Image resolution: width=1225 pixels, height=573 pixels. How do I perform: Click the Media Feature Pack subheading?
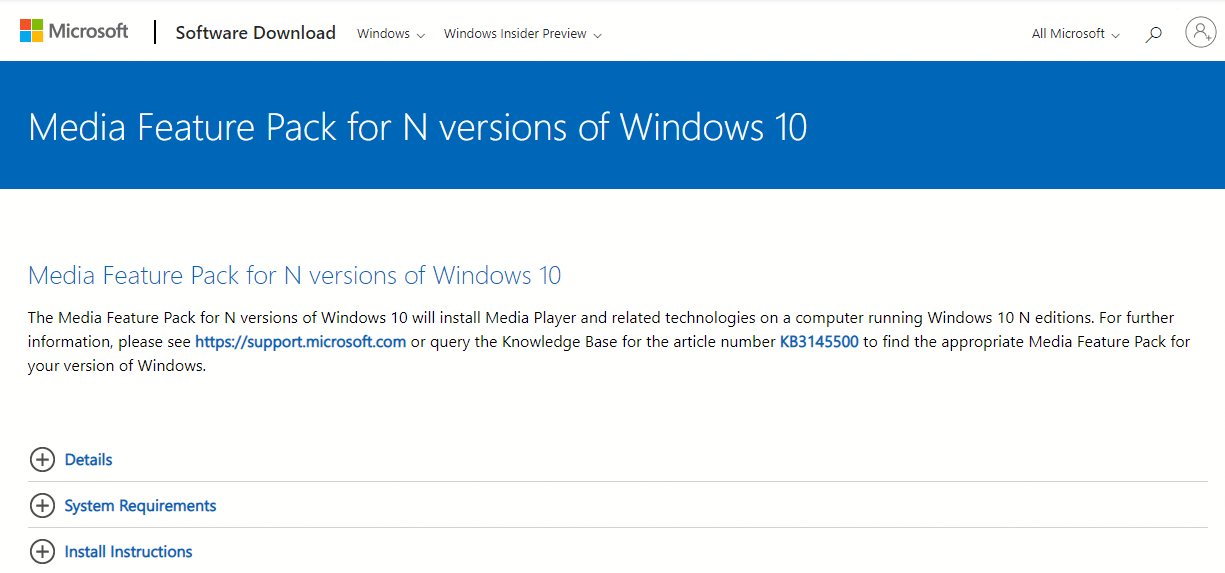tap(295, 275)
